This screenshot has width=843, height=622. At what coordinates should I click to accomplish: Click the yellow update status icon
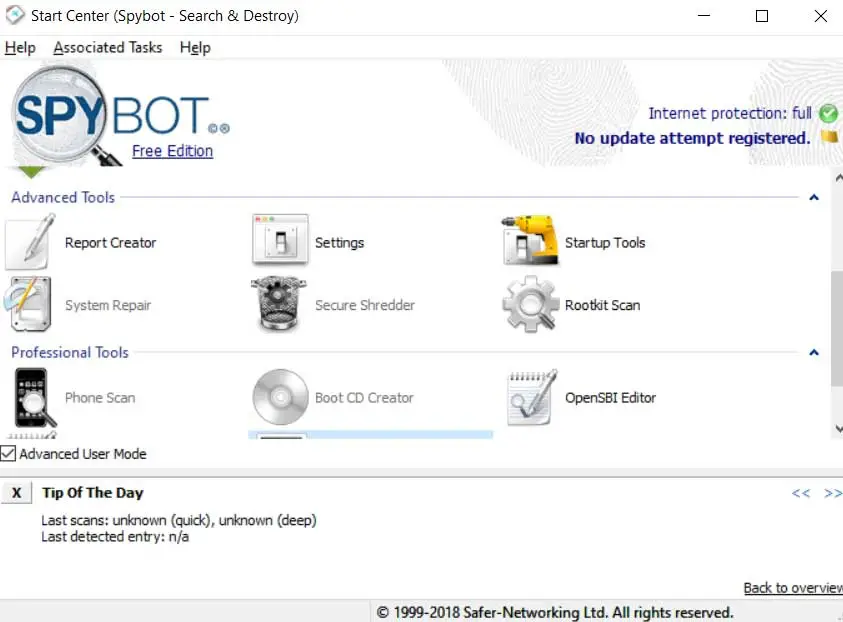tap(830, 137)
